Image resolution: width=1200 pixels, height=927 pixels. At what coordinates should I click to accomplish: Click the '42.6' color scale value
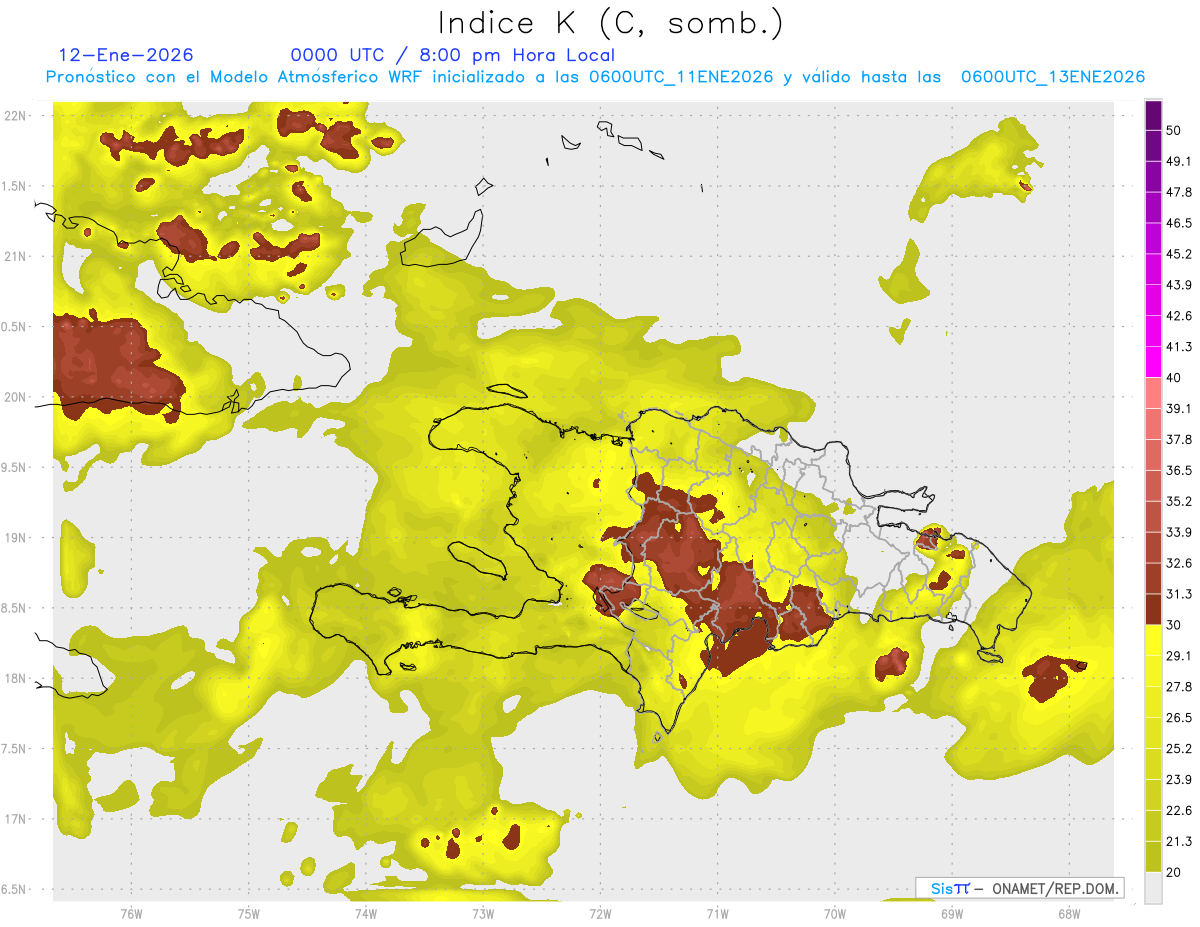[1179, 316]
